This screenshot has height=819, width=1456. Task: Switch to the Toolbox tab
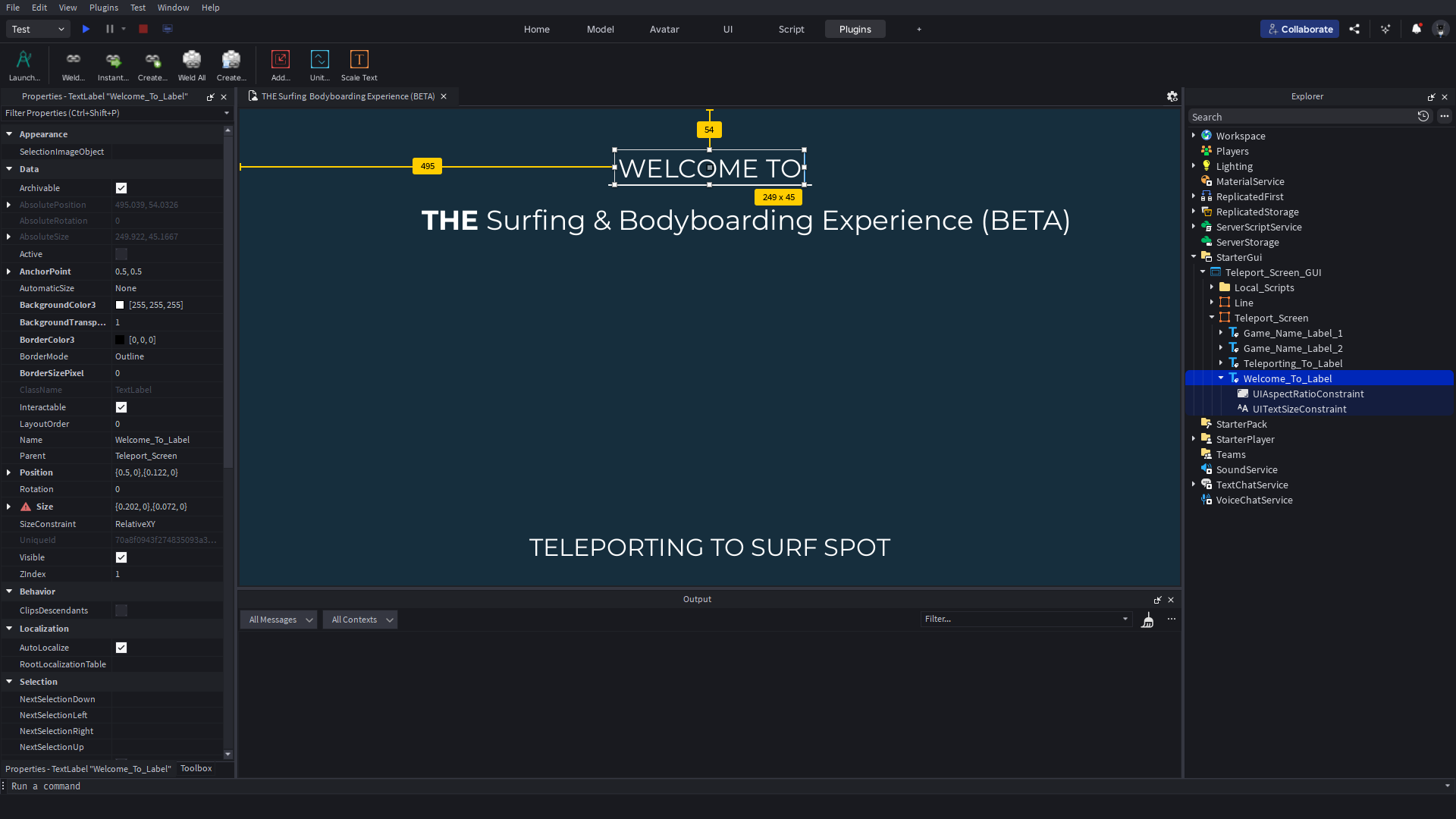pos(196,768)
